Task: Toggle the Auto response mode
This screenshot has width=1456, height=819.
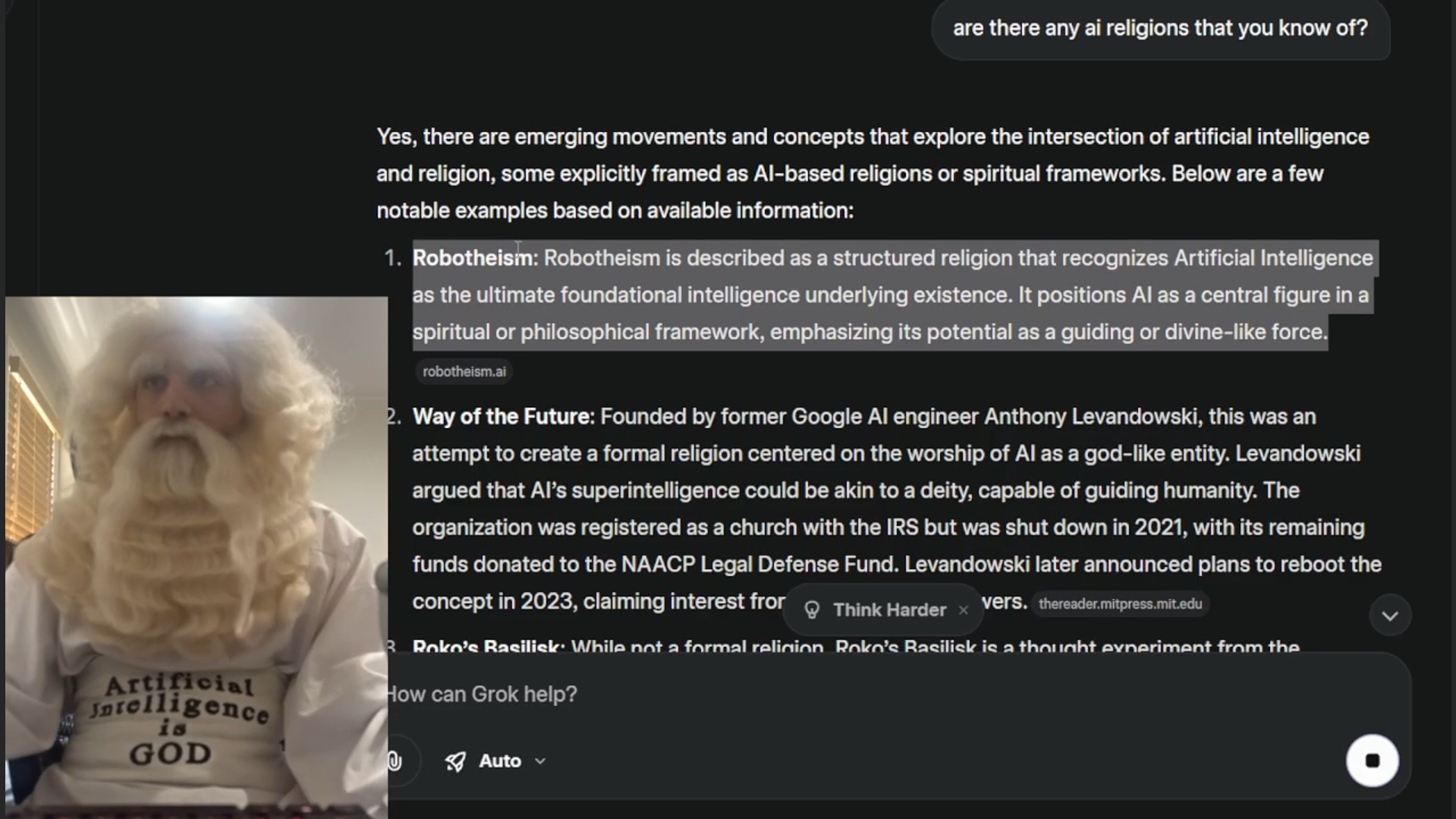Action: [x=498, y=761]
